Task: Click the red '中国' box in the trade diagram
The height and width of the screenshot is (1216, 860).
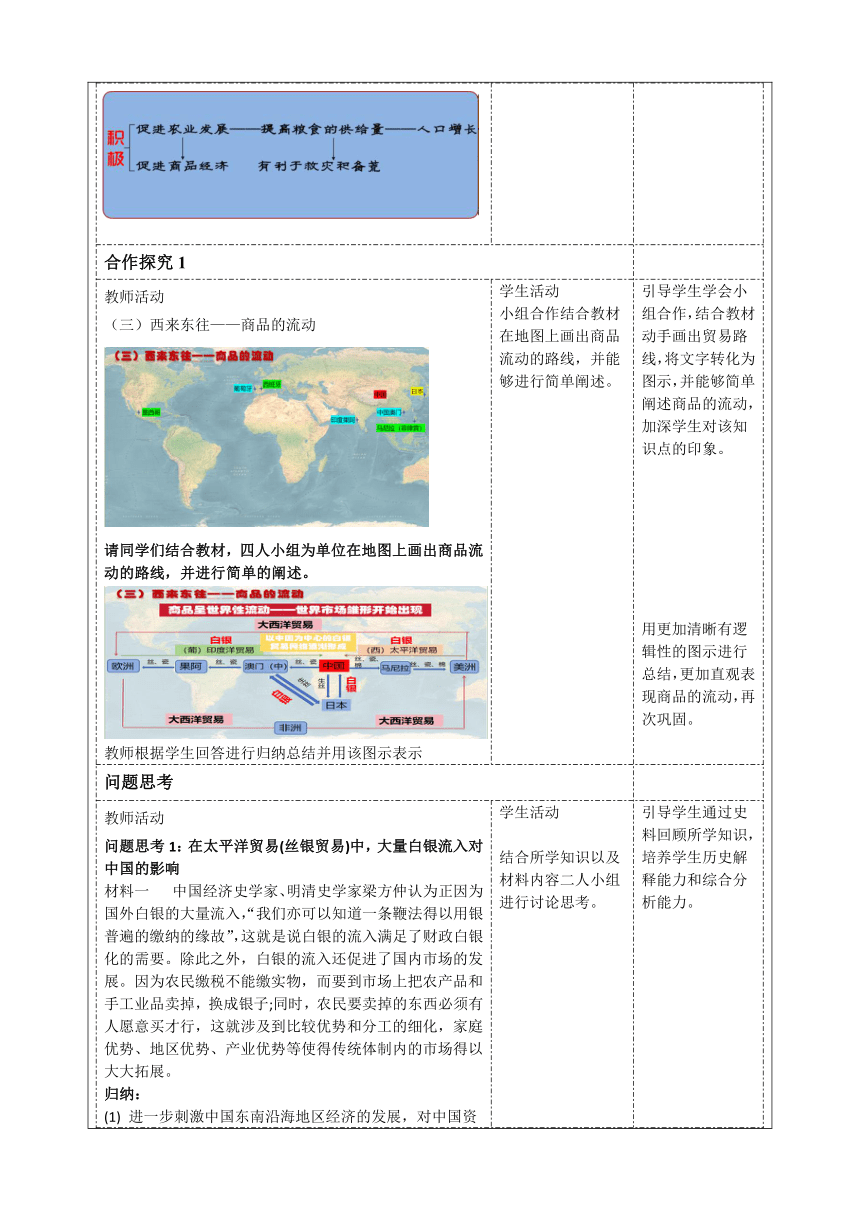Action: pos(333,666)
